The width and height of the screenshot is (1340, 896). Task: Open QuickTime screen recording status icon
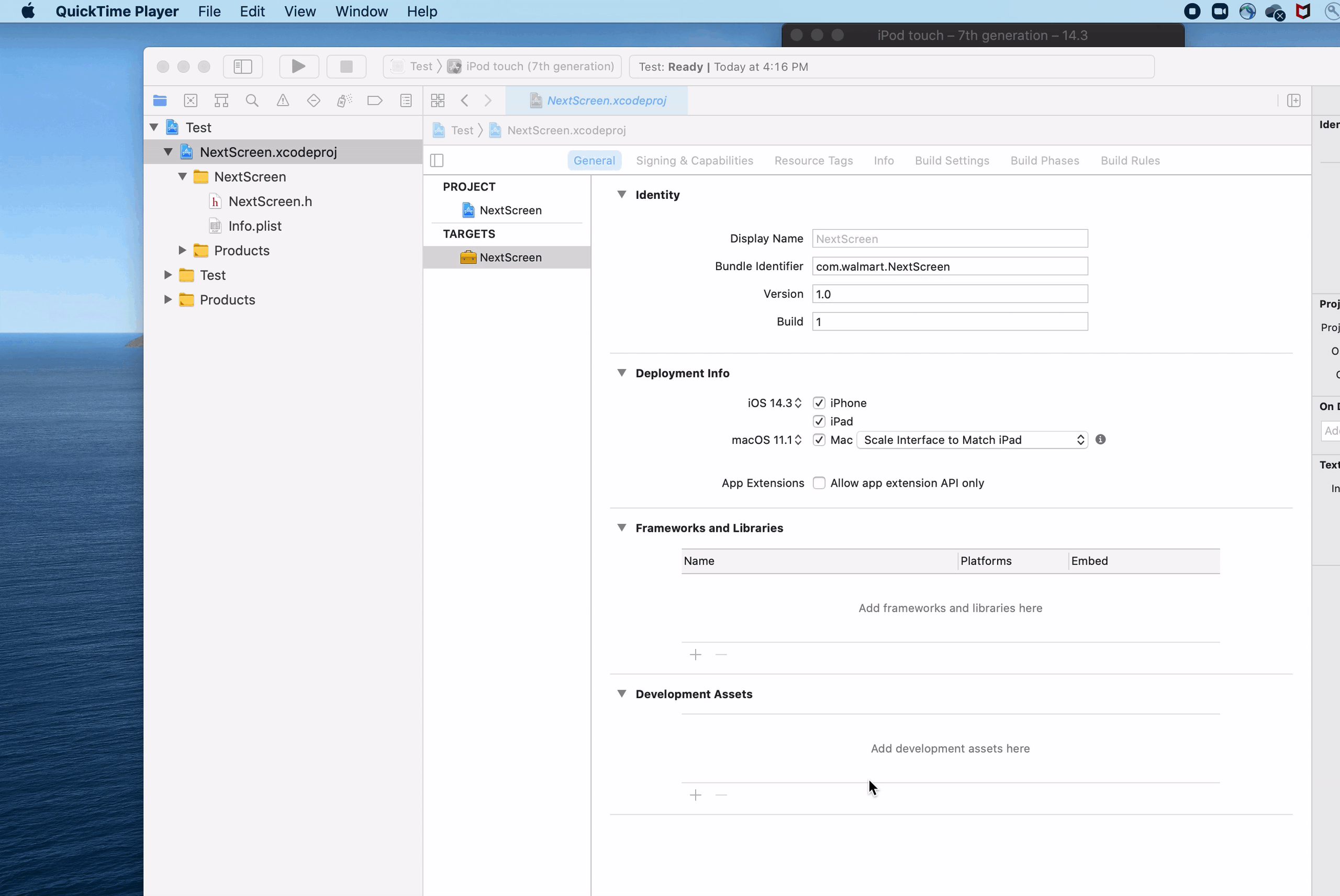coord(1192,12)
